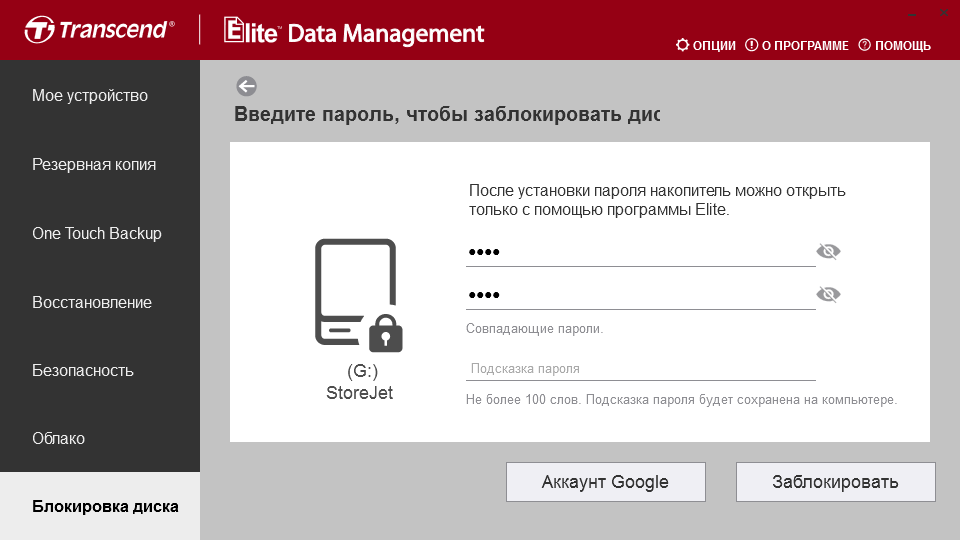This screenshot has width=960, height=540.
Task: Click the Аккаунт Google button
Action: click(x=606, y=482)
